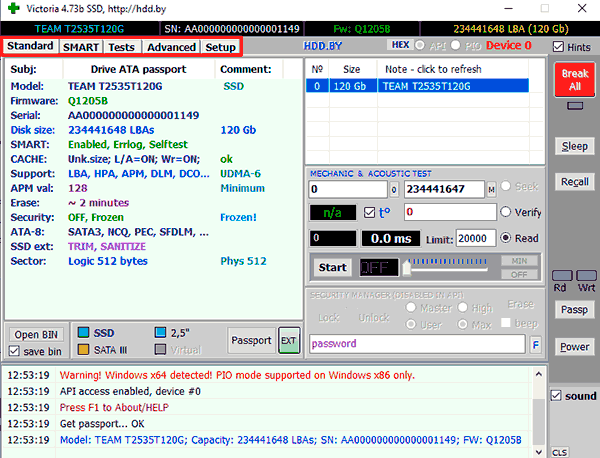Select the Master radio button

tap(411, 307)
